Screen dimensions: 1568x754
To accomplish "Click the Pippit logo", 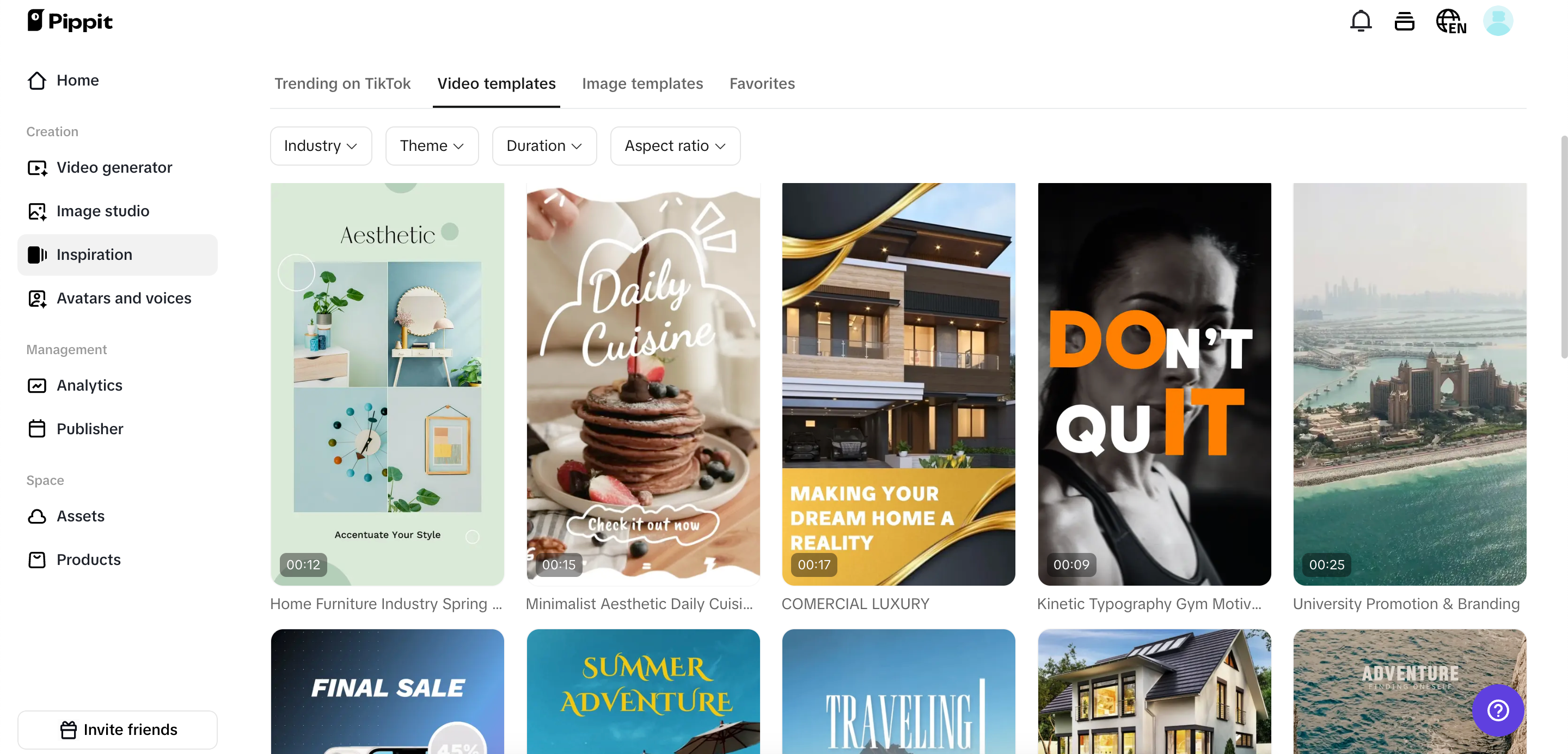I will click(x=70, y=21).
